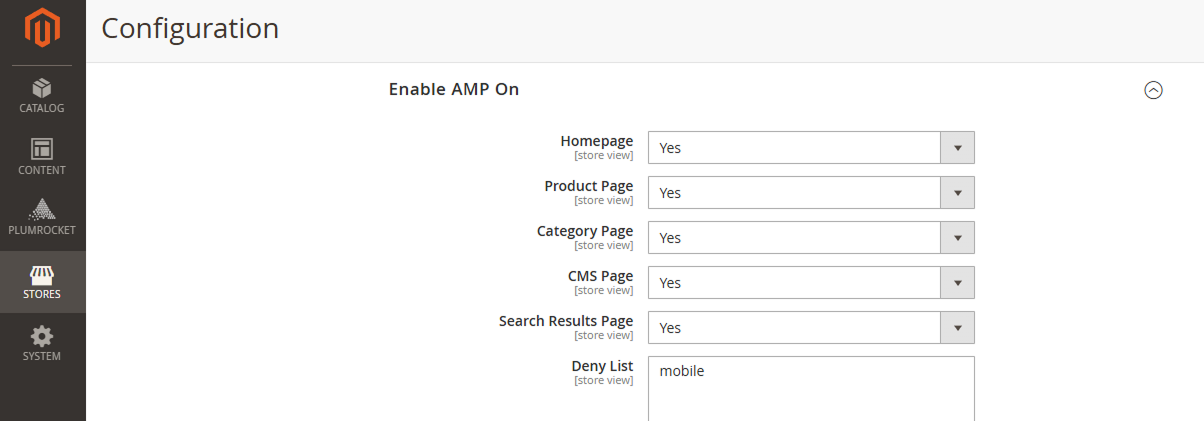Click the Product Page field label
Viewport: 1204px width, 421px height.
588,186
